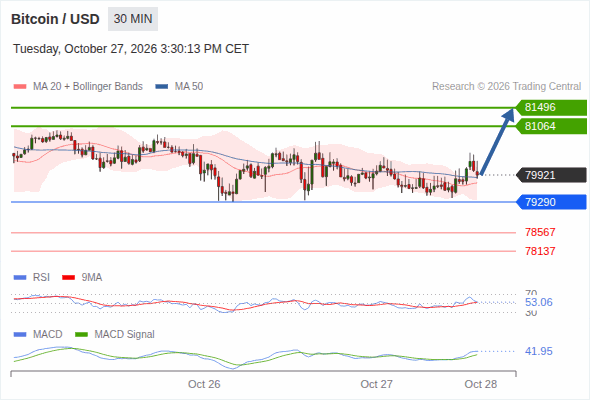
Task: Click the 9MA red legend swatch
Action: click(x=68, y=278)
